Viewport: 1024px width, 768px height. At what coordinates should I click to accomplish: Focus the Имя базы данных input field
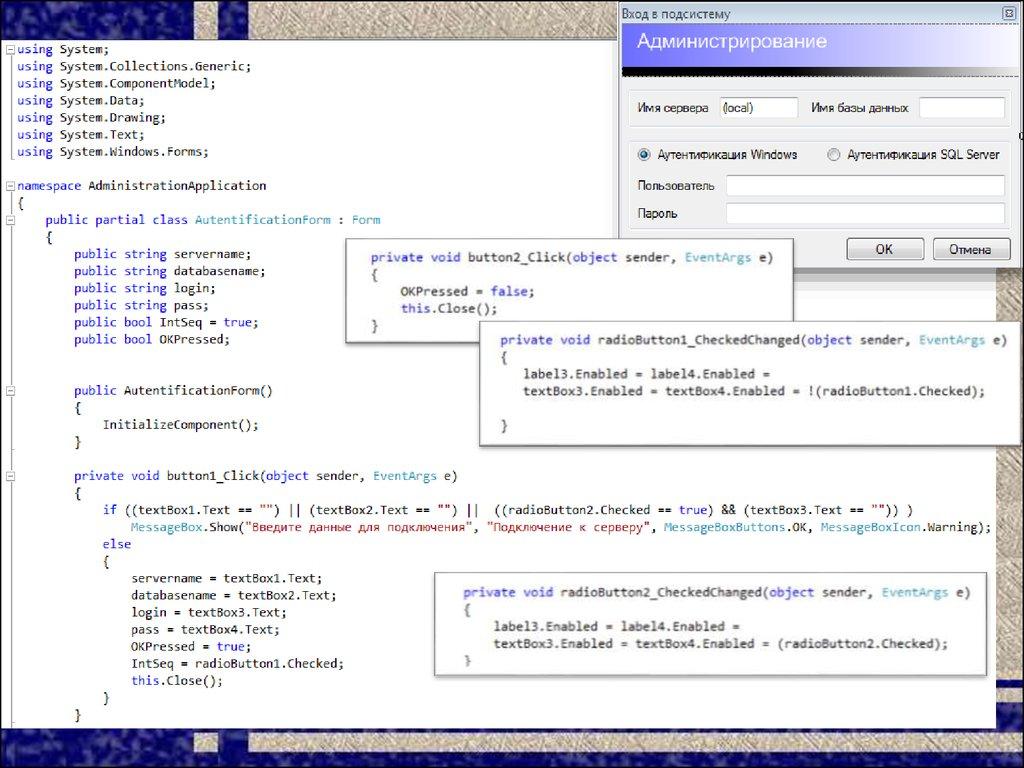(961, 108)
